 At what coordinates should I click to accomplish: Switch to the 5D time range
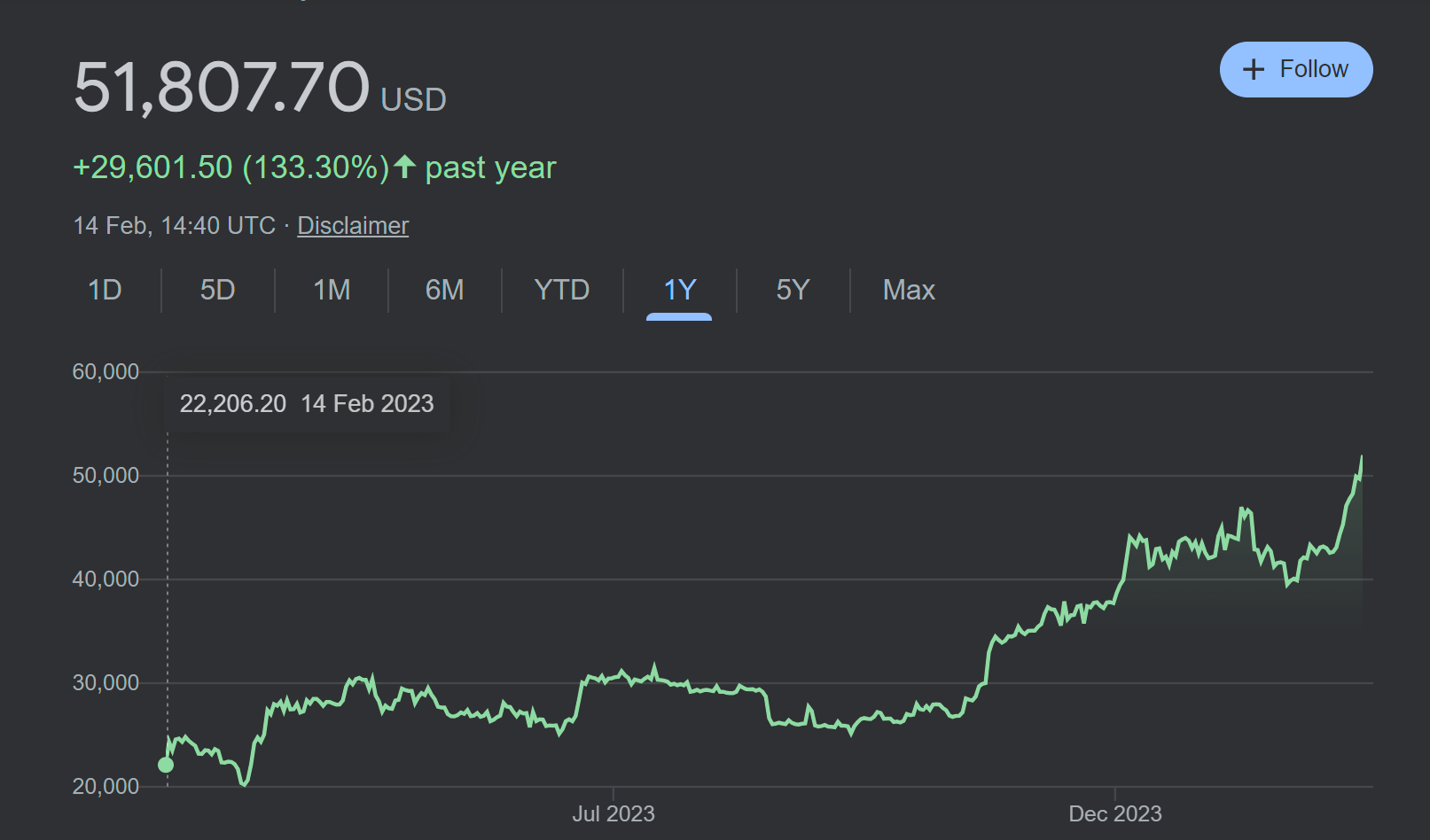217,290
